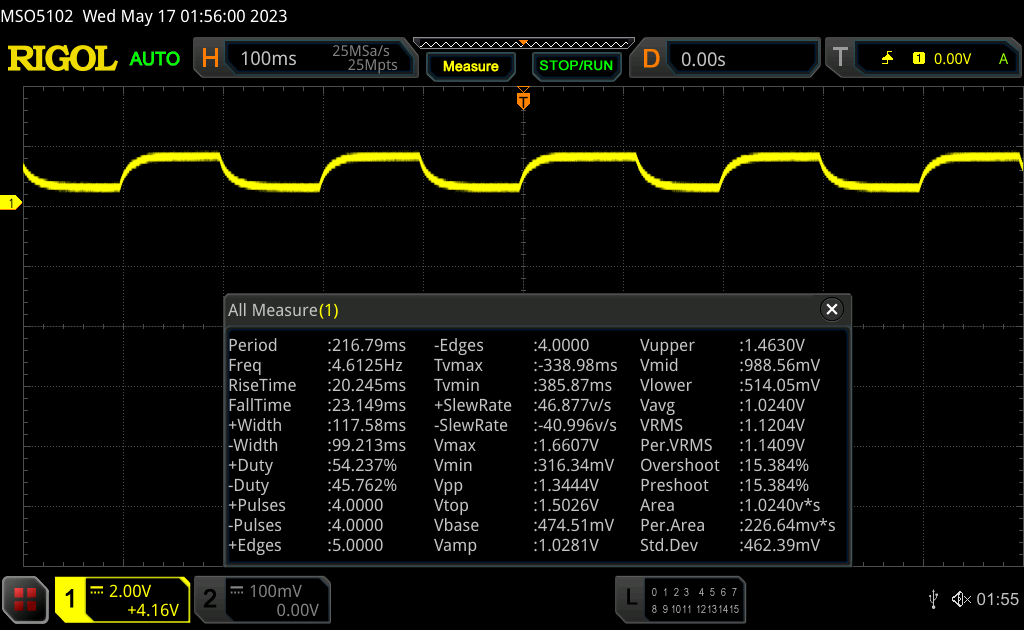The width and height of the screenshot is (1024, 630).
Task: Open the 0.00s horizontal delay setting
Action: 703,59
